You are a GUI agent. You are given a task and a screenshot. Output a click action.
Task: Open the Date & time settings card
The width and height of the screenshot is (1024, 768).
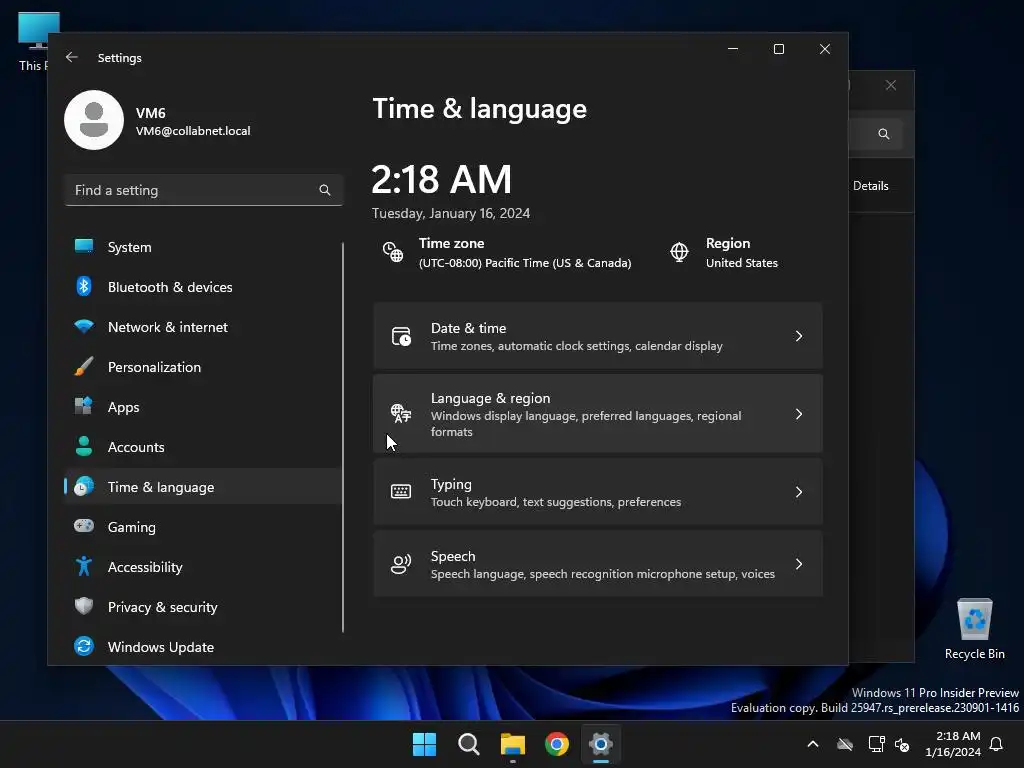[x=598, y=336]
